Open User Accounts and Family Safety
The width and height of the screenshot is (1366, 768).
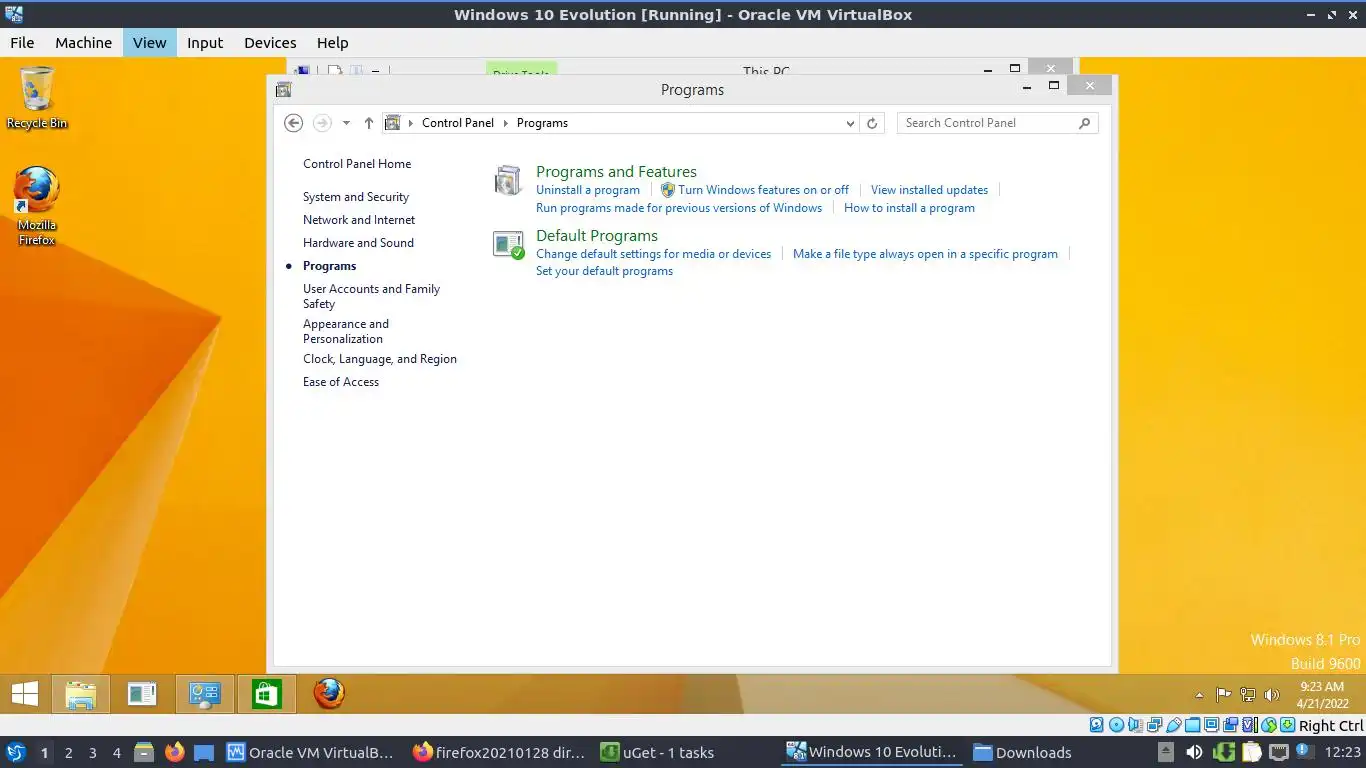point(371,296)
